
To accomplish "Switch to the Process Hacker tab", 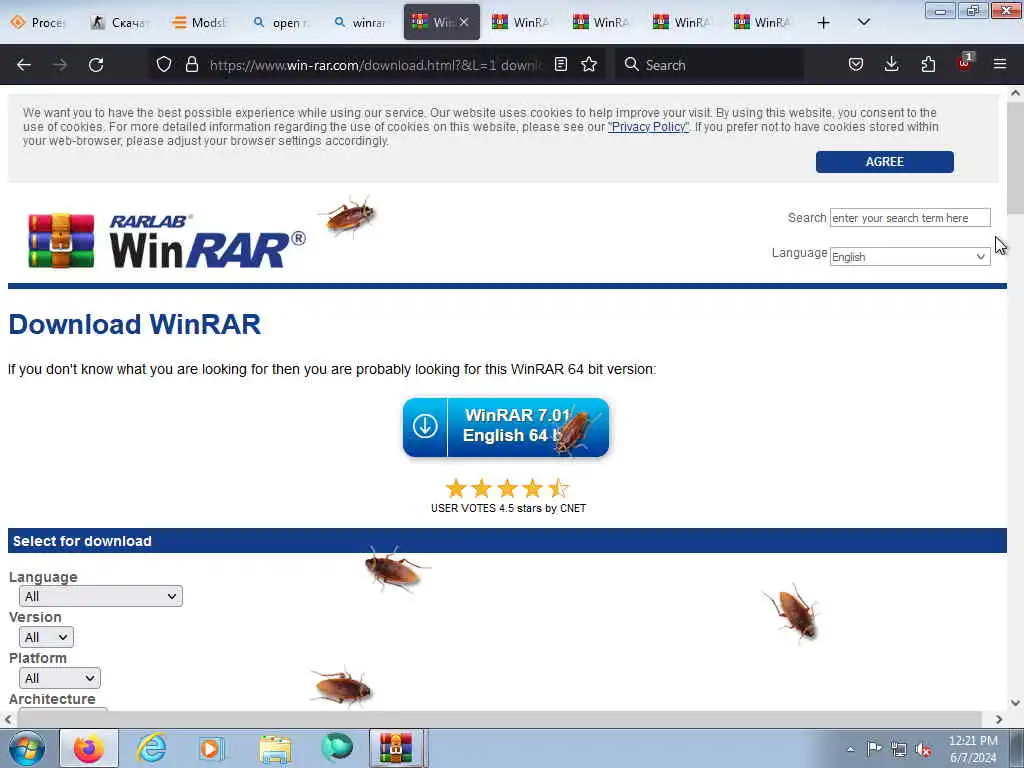I will click(37, 22).
